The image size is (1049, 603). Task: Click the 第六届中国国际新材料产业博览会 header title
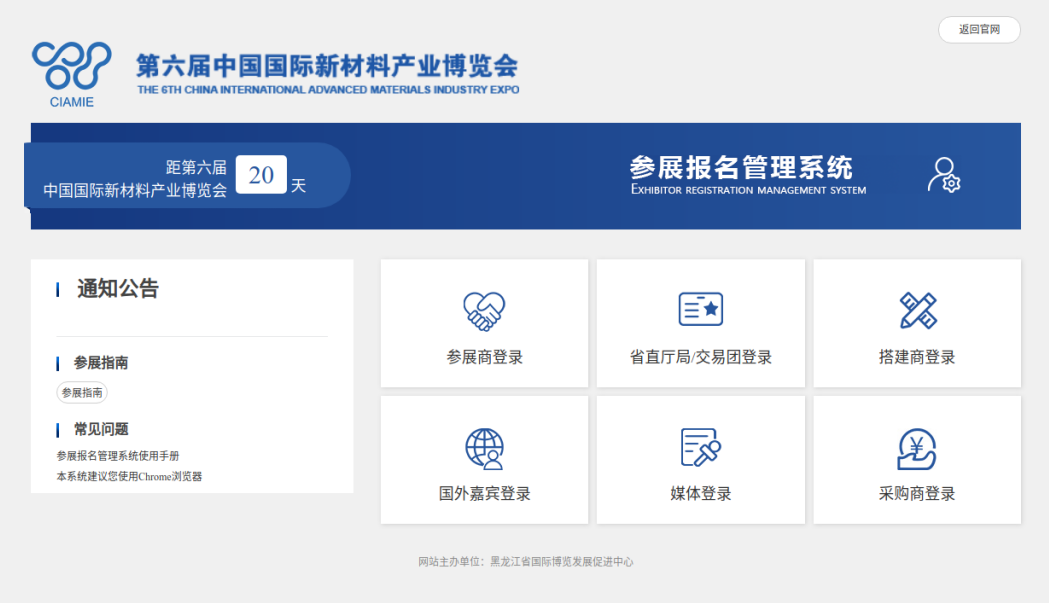click(x=327, y=66)
